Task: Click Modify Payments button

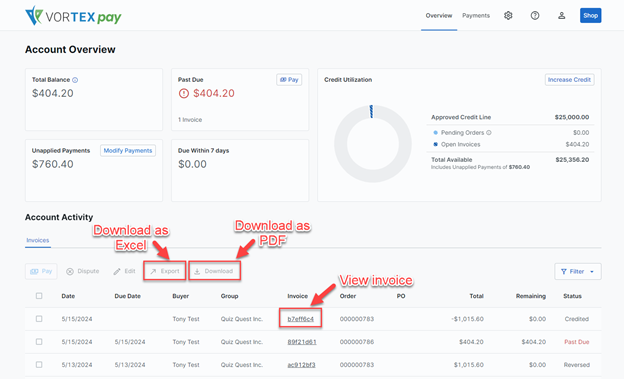Action: pos(128,150)
